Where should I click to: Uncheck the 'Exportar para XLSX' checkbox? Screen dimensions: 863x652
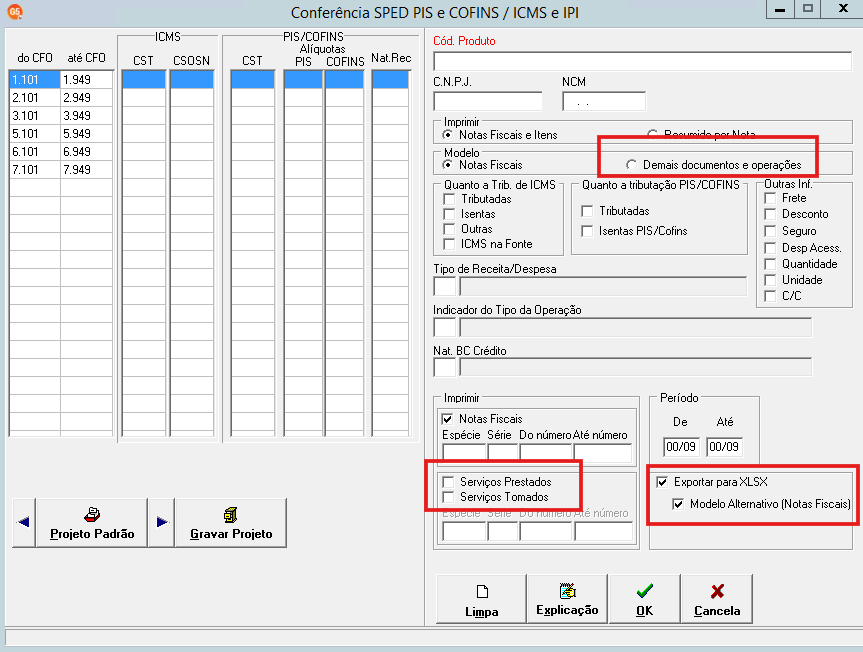[662, 482]
